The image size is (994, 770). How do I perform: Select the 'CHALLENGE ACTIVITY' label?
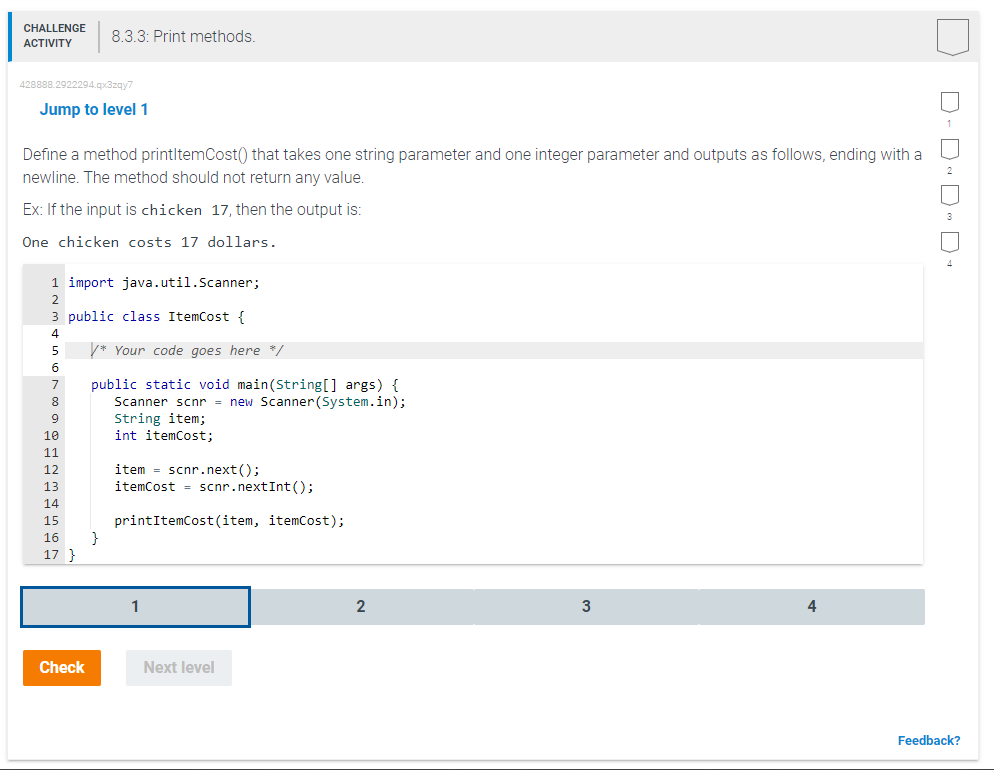55,33
